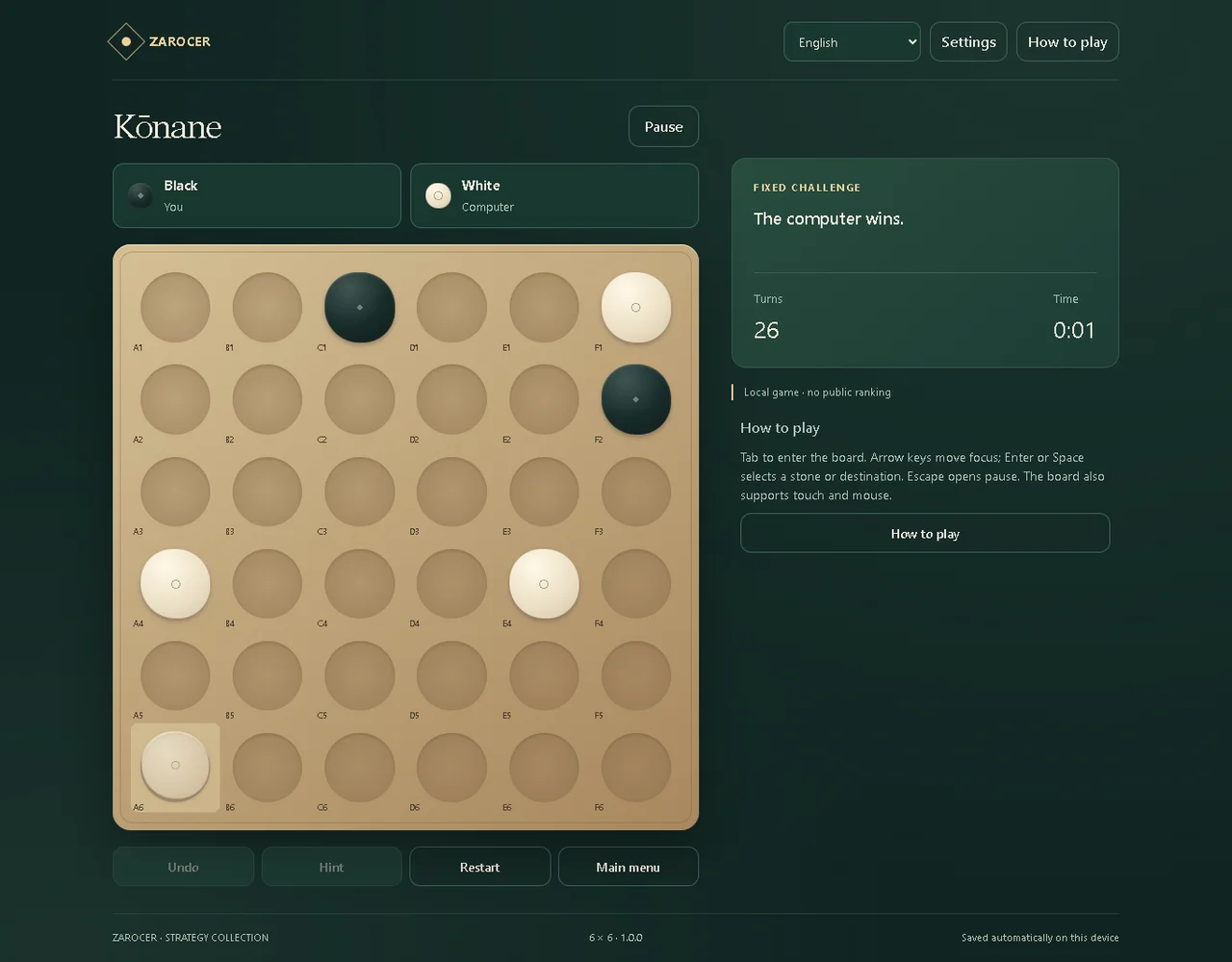Click empty cell A1 on the board
The width and height of the screenshot is (1232, 962).
(x=175, y=307)
